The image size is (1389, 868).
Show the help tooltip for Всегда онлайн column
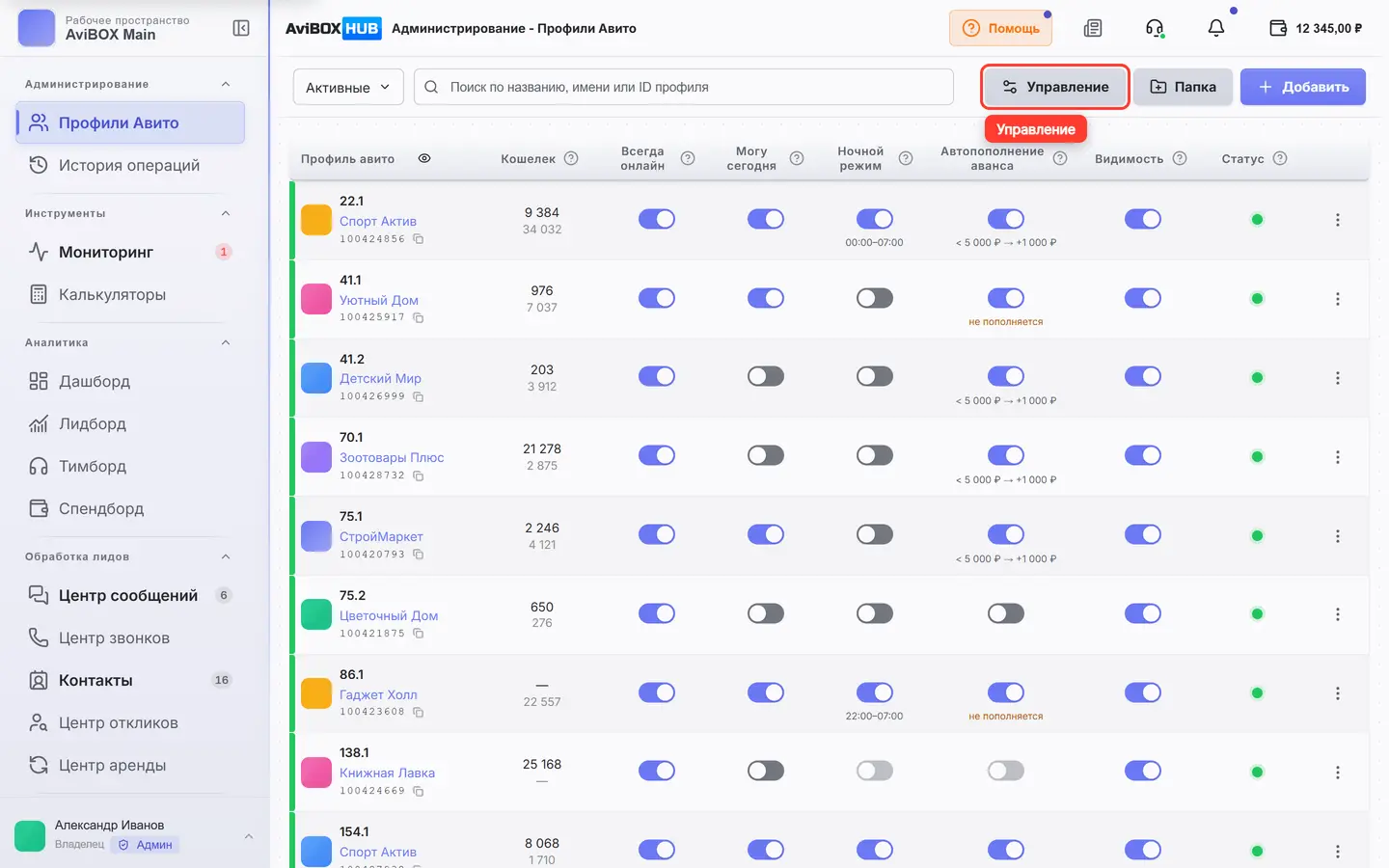(x=688, y=158)
